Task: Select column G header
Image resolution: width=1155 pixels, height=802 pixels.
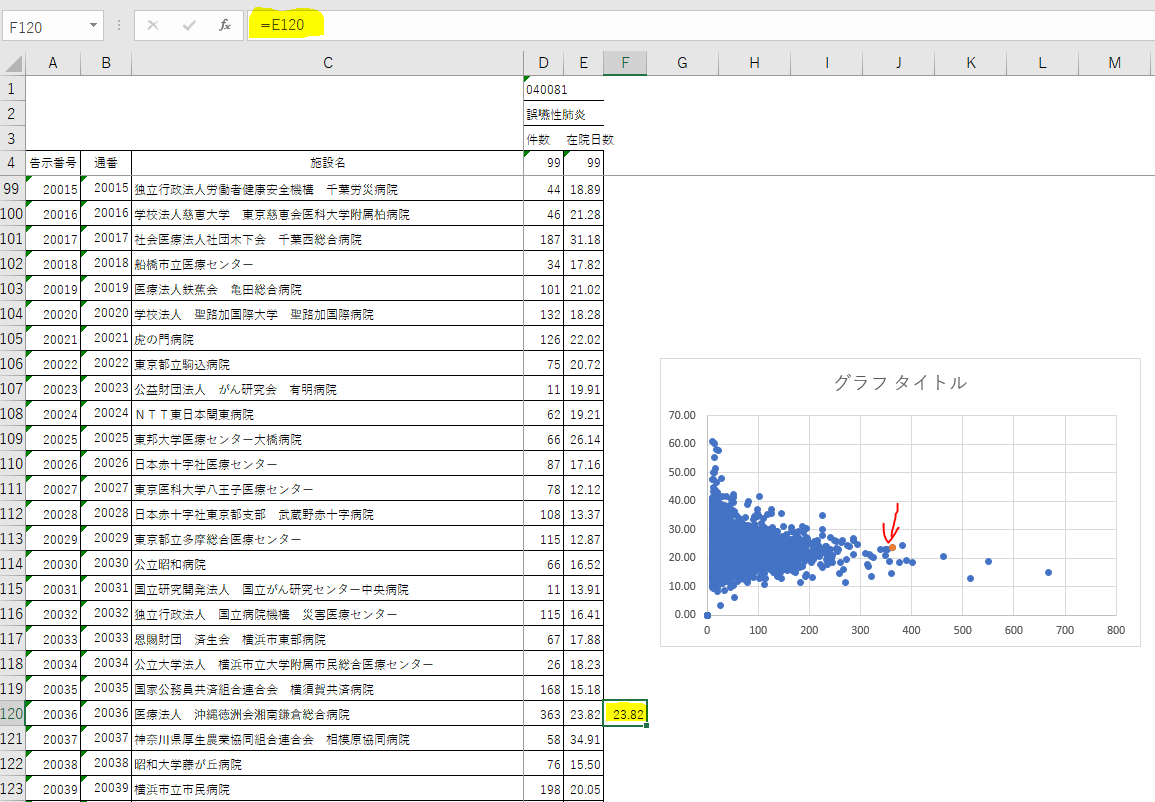Action: 682,63
